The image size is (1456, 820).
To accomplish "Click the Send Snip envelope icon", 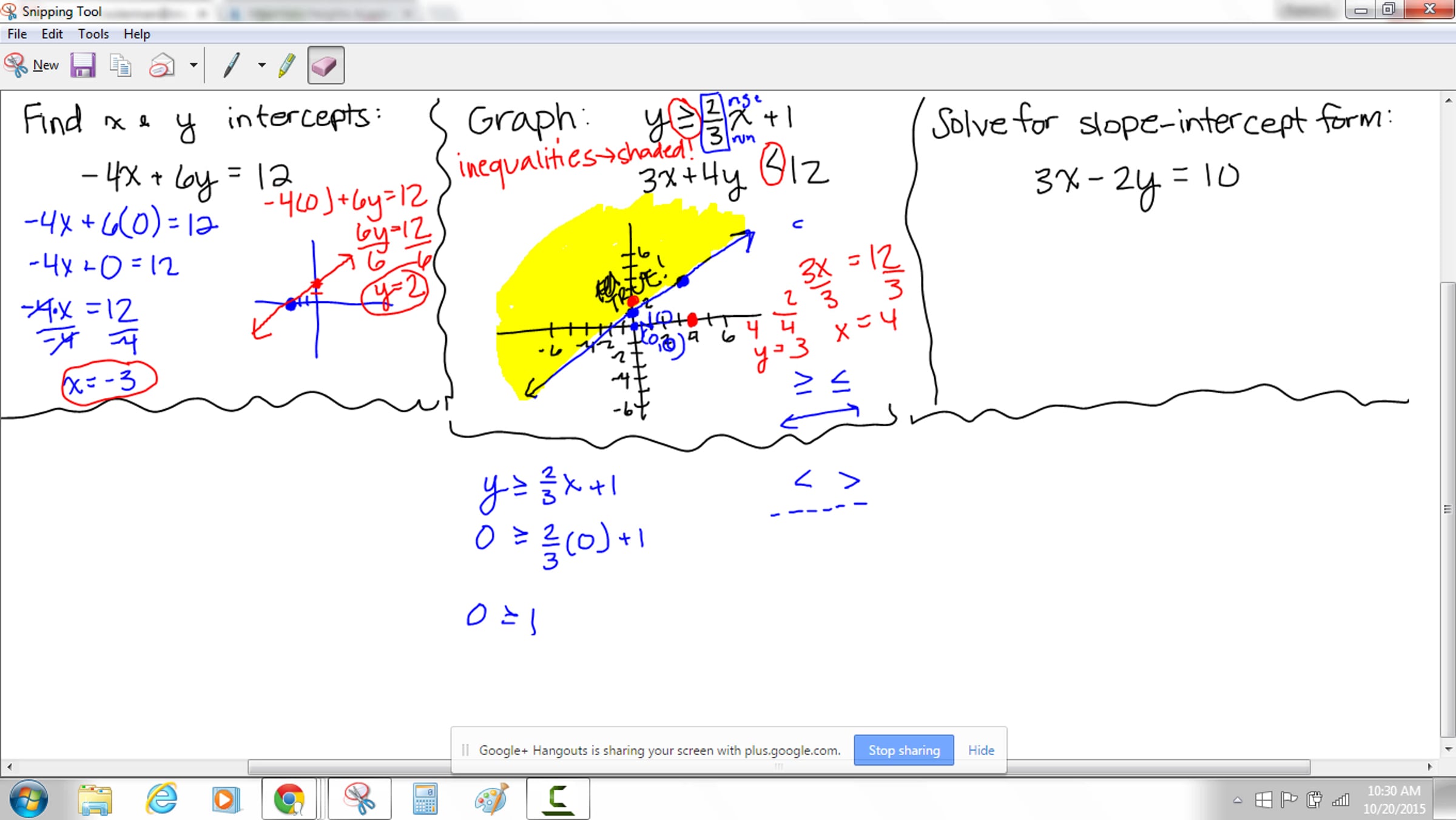I will (161, 65).
